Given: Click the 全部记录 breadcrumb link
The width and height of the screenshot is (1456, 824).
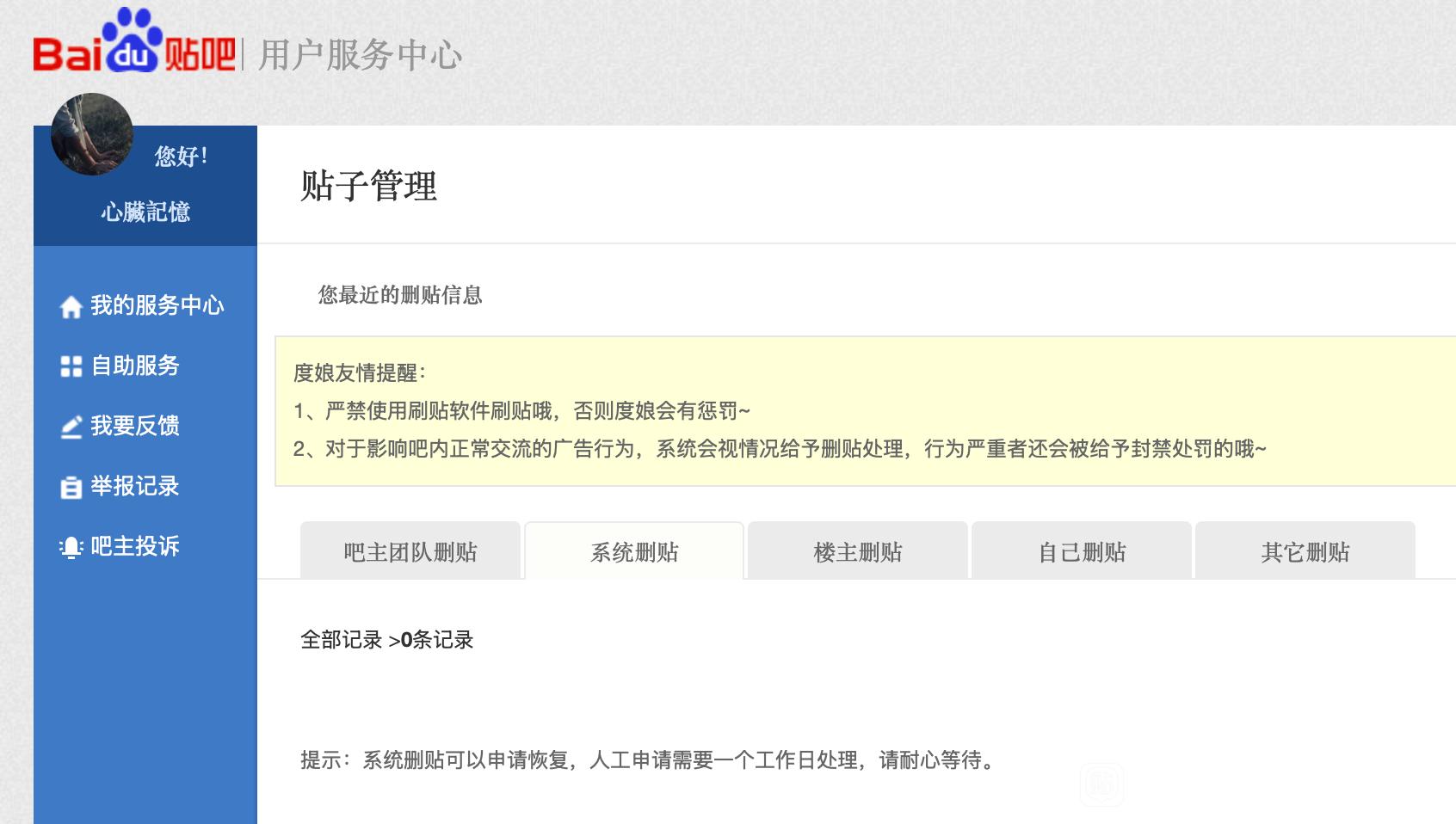Looking at the screenshot, I should click(341, 640).
